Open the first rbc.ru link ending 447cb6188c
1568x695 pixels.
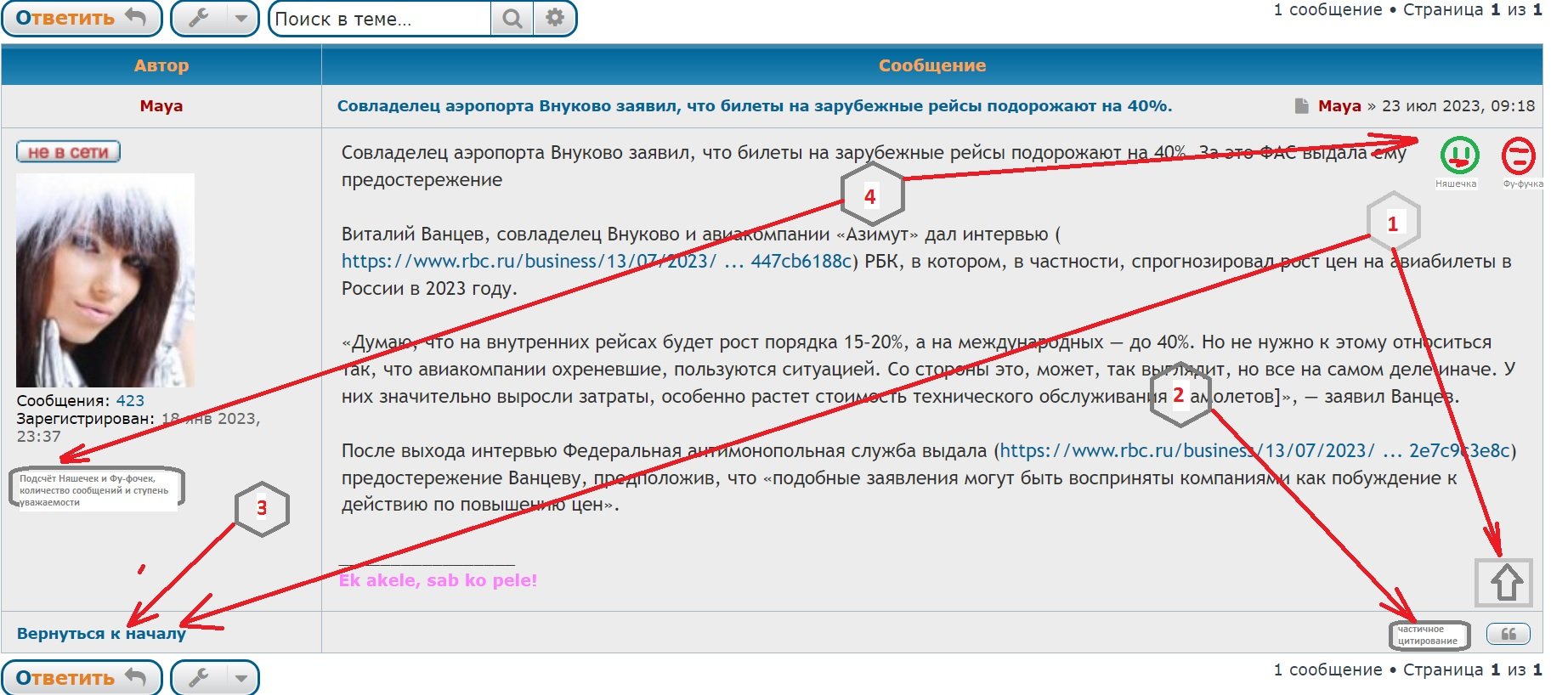click(x=597, y=262)
